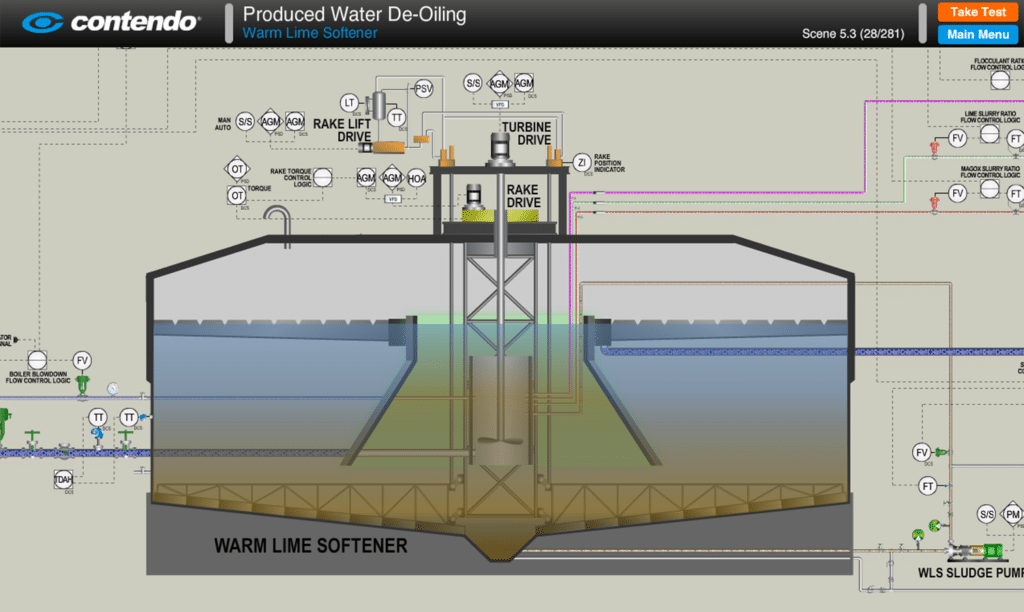
Task: Click the Produced Water De-Oiling title
Action: 355,14
